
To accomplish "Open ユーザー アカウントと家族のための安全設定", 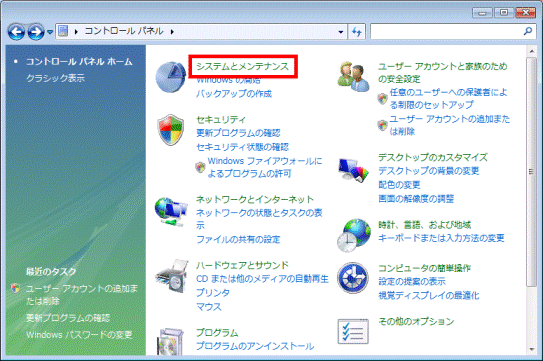I will (443, 72).
